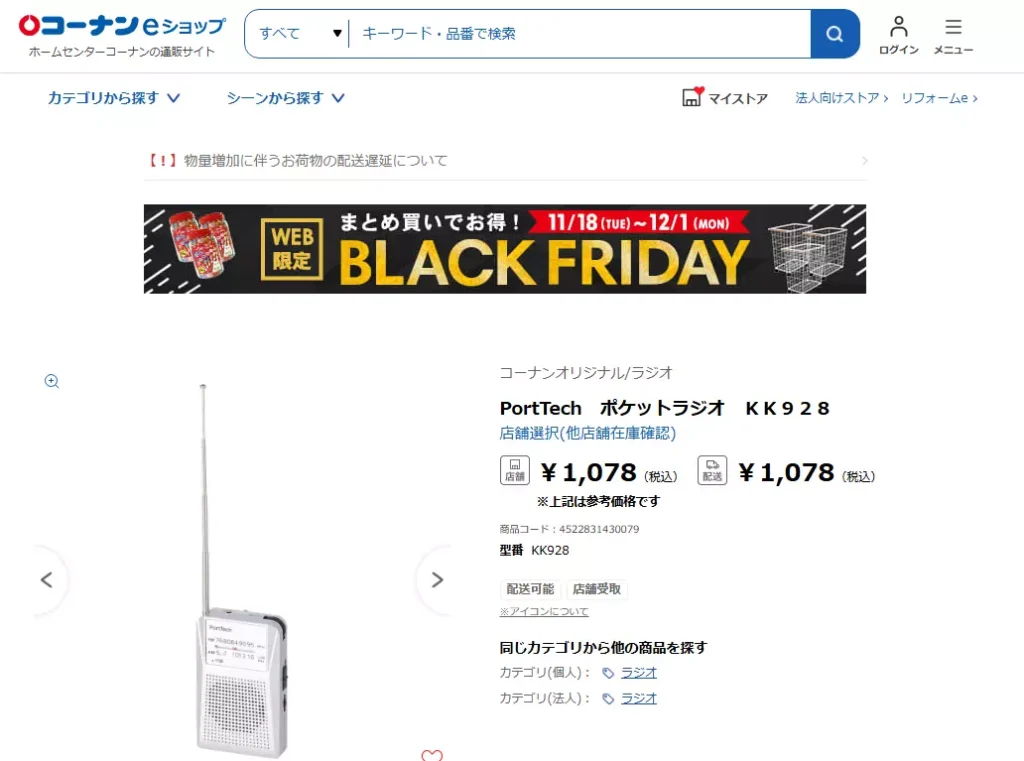Open 法人向けストア from the navigation

[838, 97]
